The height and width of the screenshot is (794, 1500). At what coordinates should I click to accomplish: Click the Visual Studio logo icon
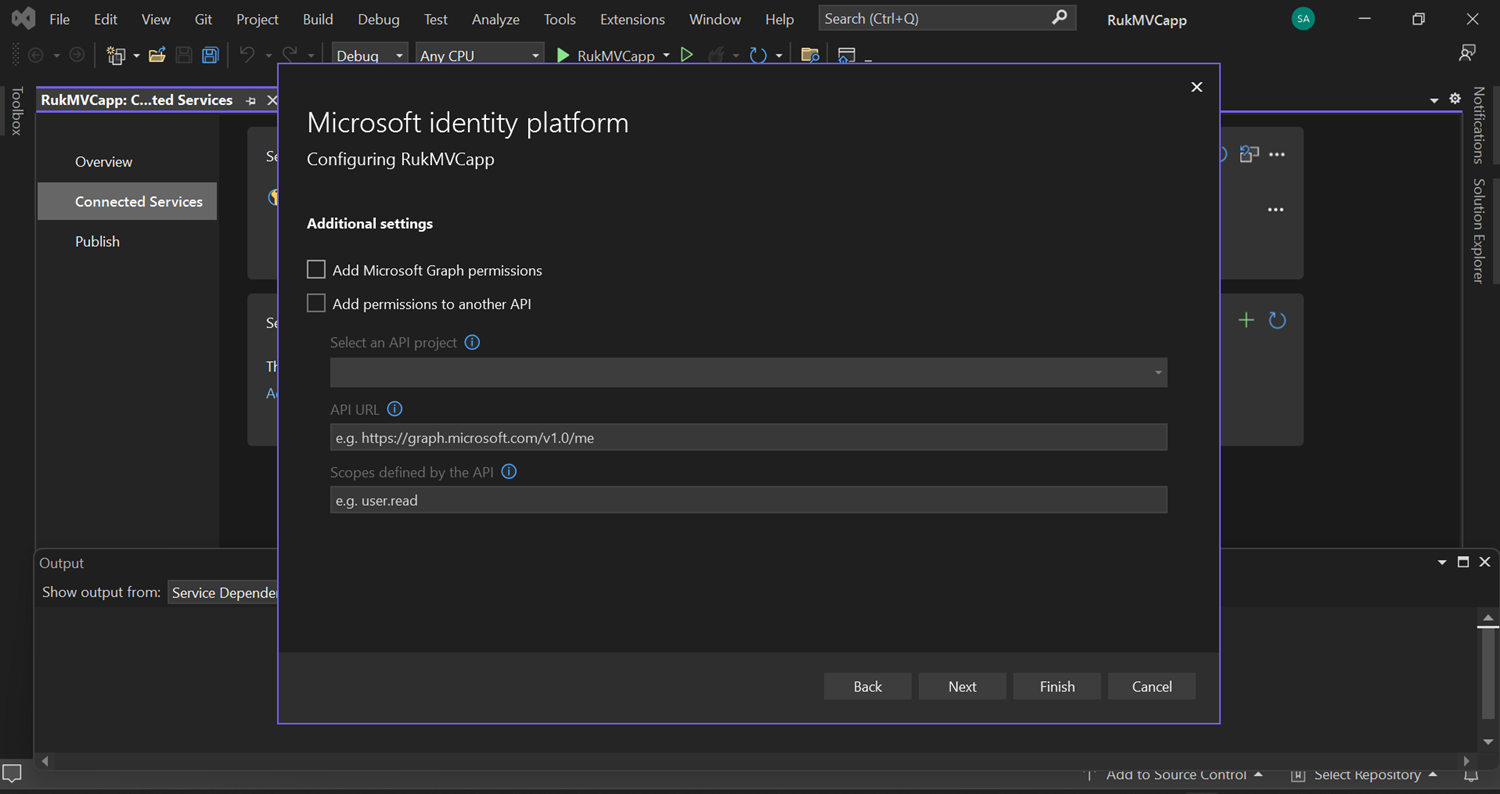click(x=23, y=18)
